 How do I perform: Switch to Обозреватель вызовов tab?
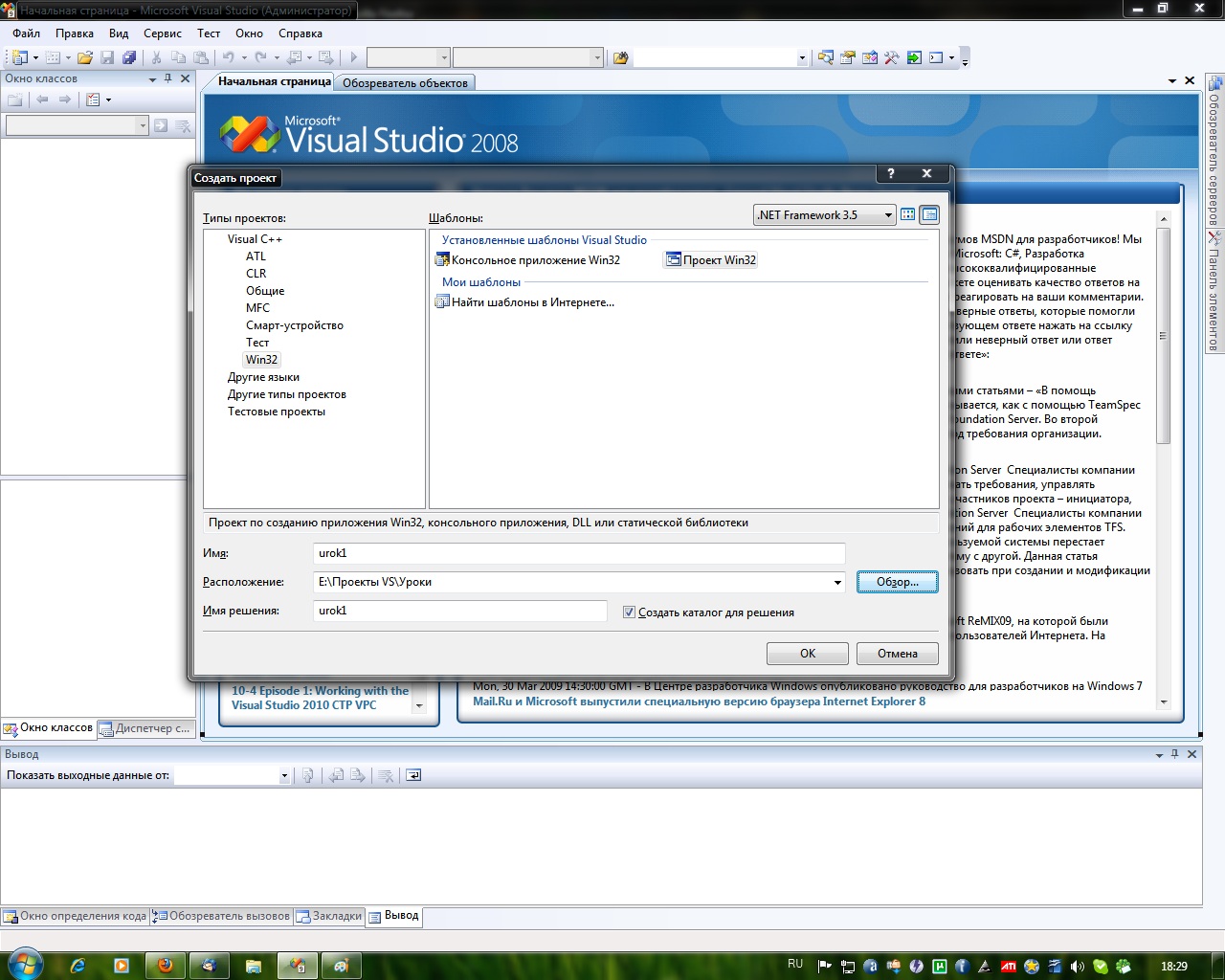pos(222,916)
